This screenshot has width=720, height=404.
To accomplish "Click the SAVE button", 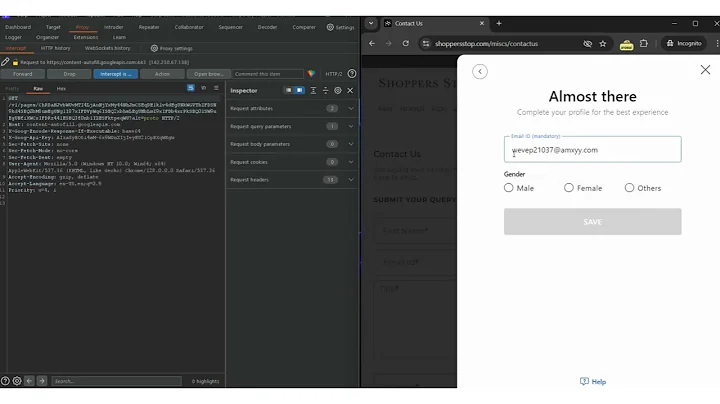I will point(592,222).
